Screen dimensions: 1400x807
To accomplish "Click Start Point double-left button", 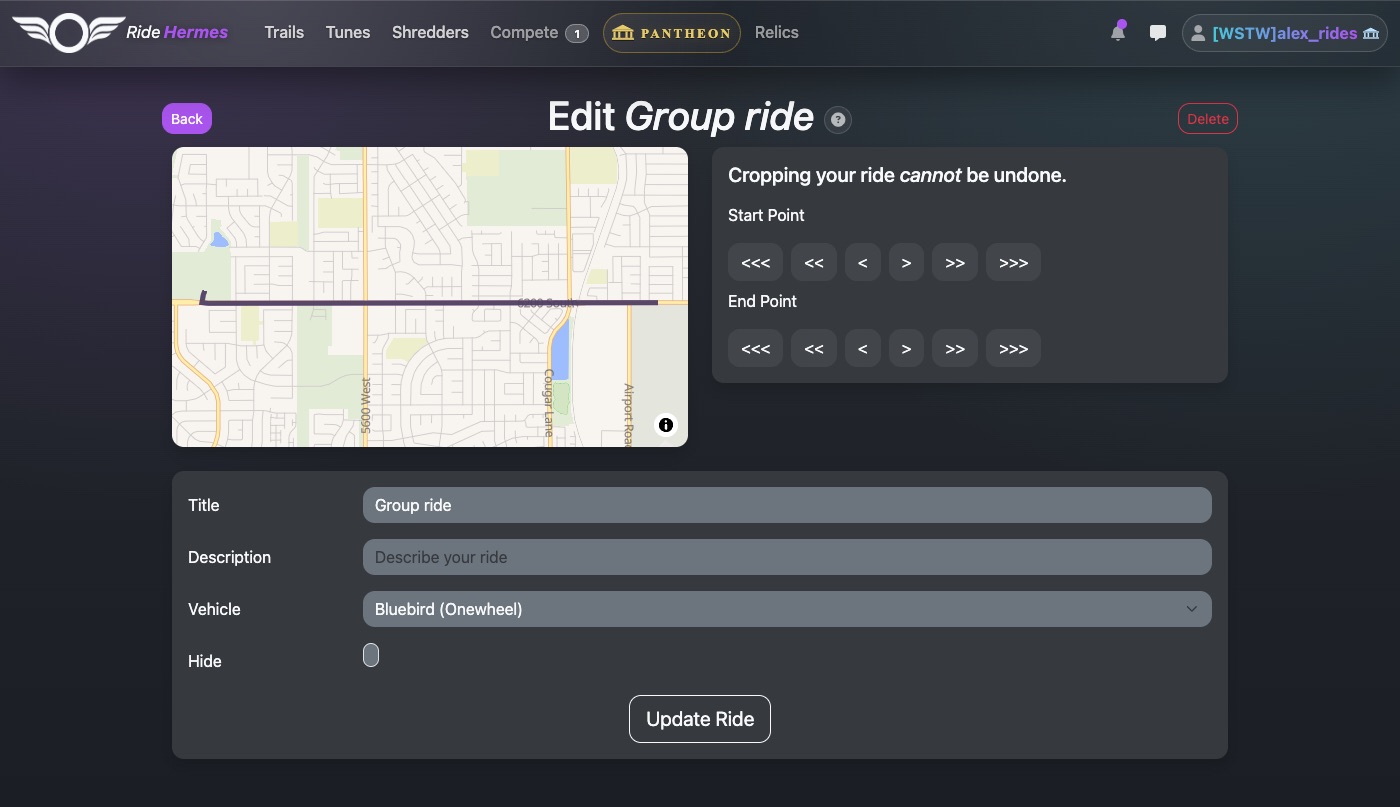I will pyautogui.click(x=814, y=263).
